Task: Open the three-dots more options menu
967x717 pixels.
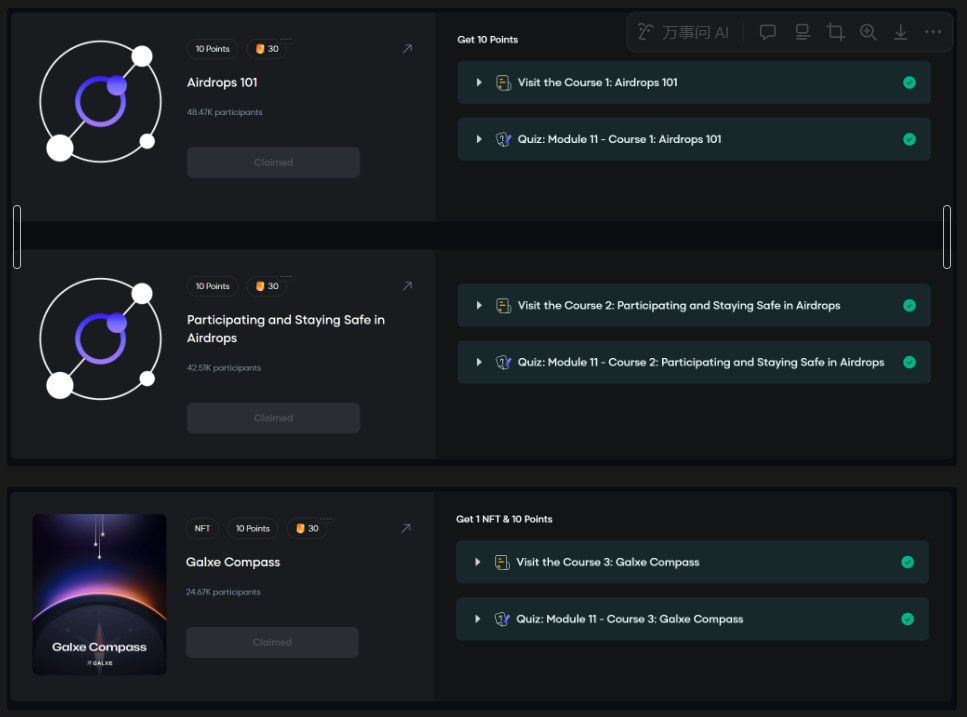Action: (x=933, y=32)
